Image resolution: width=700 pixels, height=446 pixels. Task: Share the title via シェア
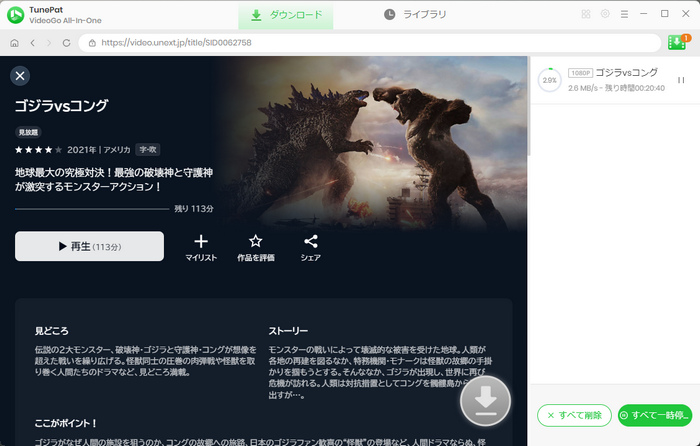311,248
